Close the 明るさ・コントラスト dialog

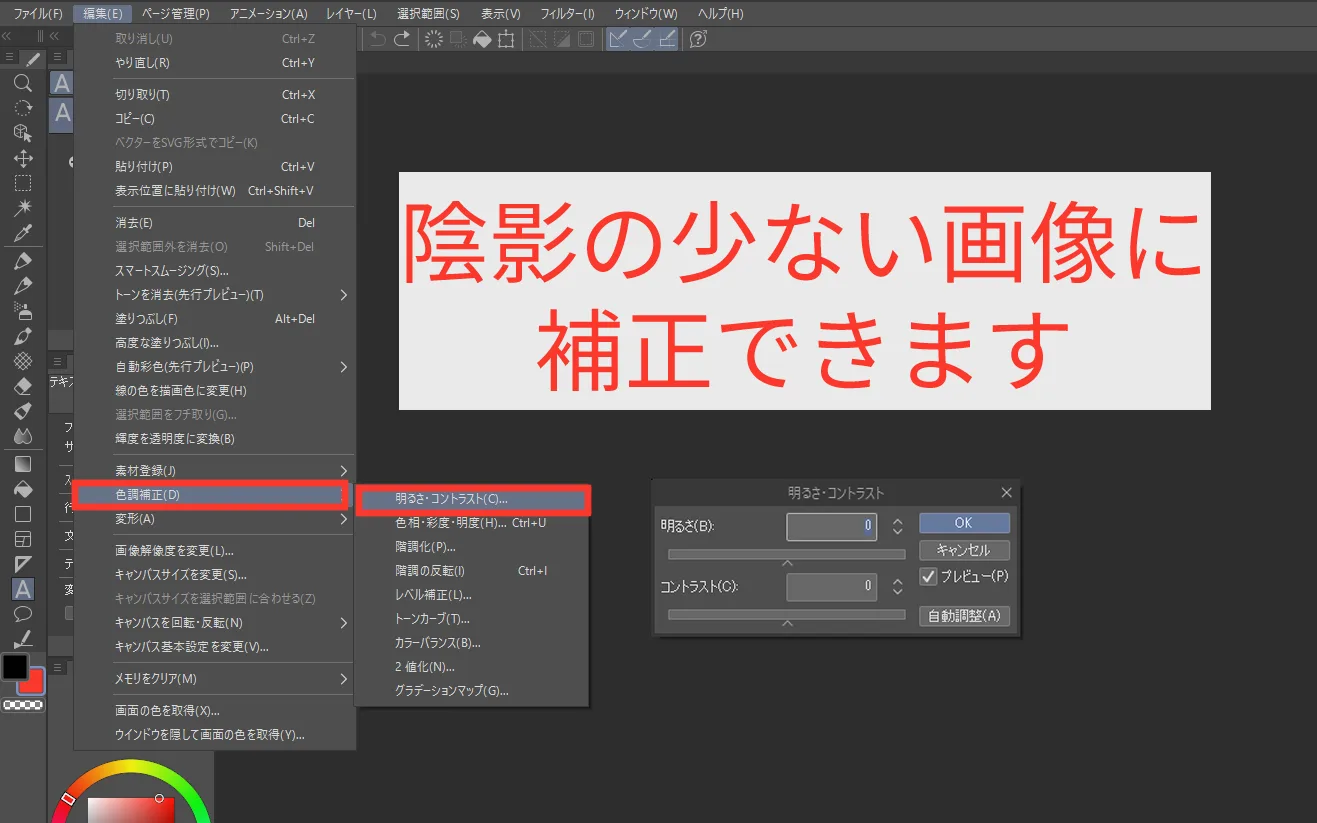[x=1006, y=493]
